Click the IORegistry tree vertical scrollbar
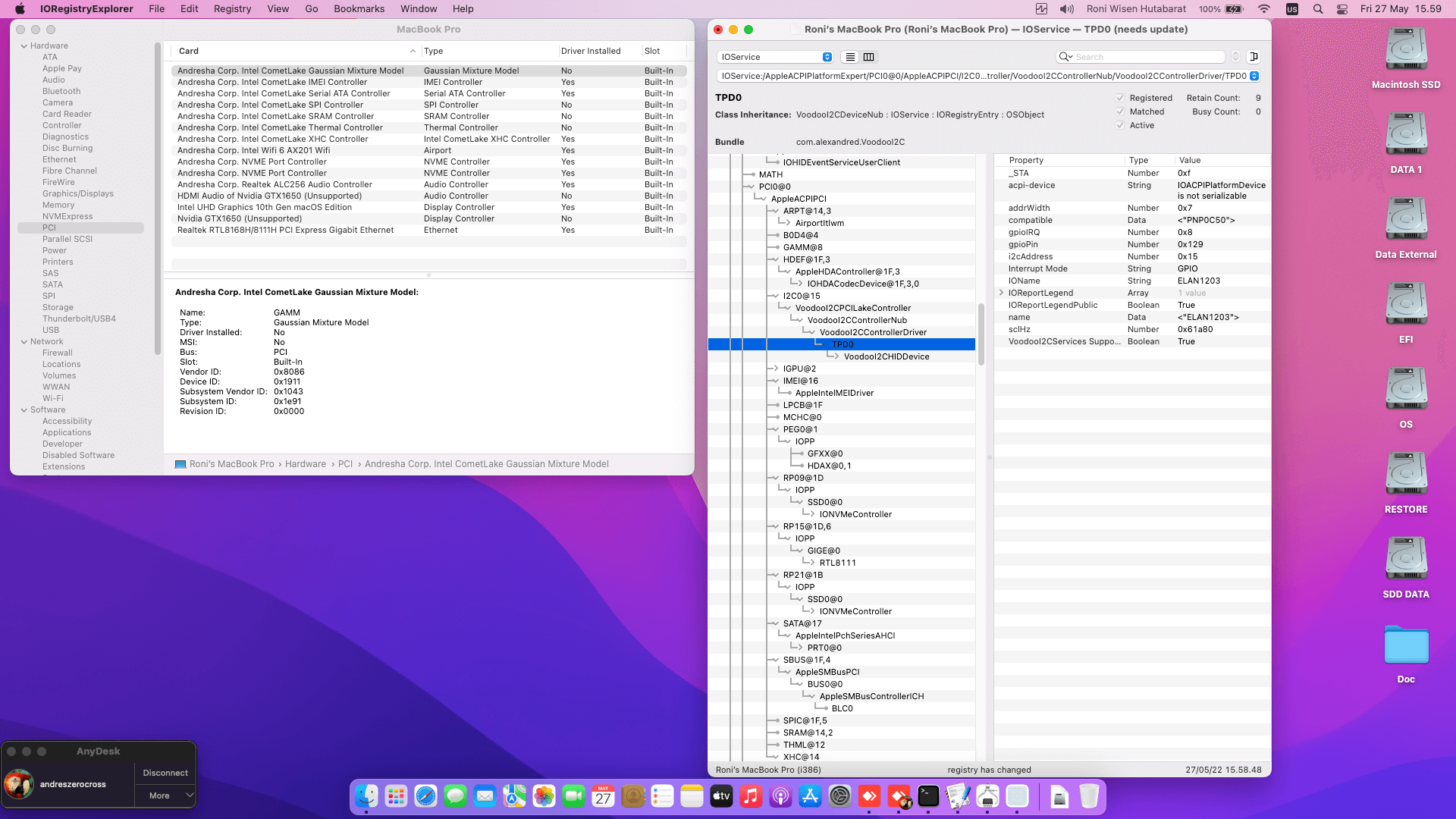This screenshot has width=1456, height=819. [x=981, y=334]
